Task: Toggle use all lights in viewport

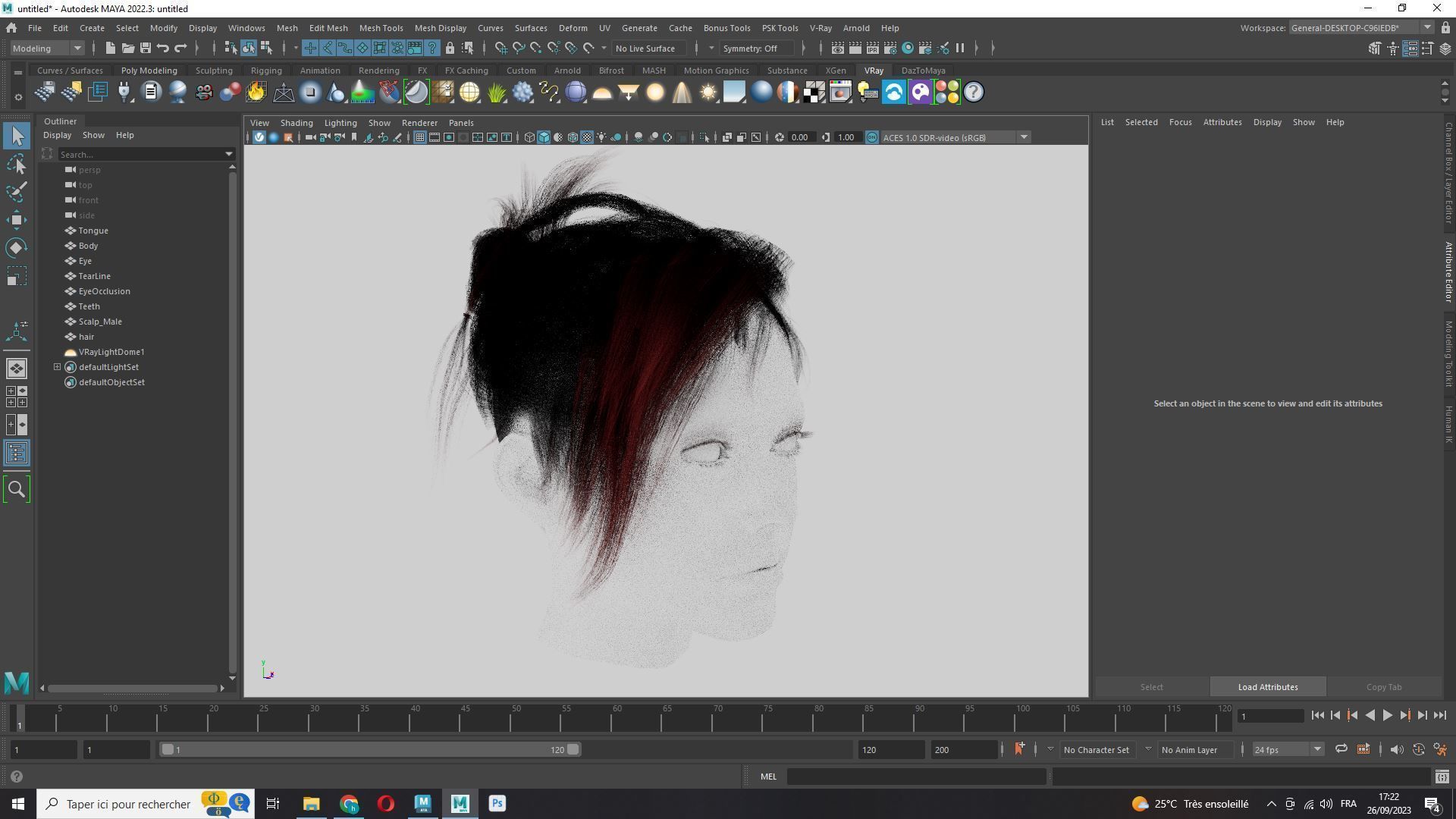Action: pyautogui.click(x=601, y=137)
